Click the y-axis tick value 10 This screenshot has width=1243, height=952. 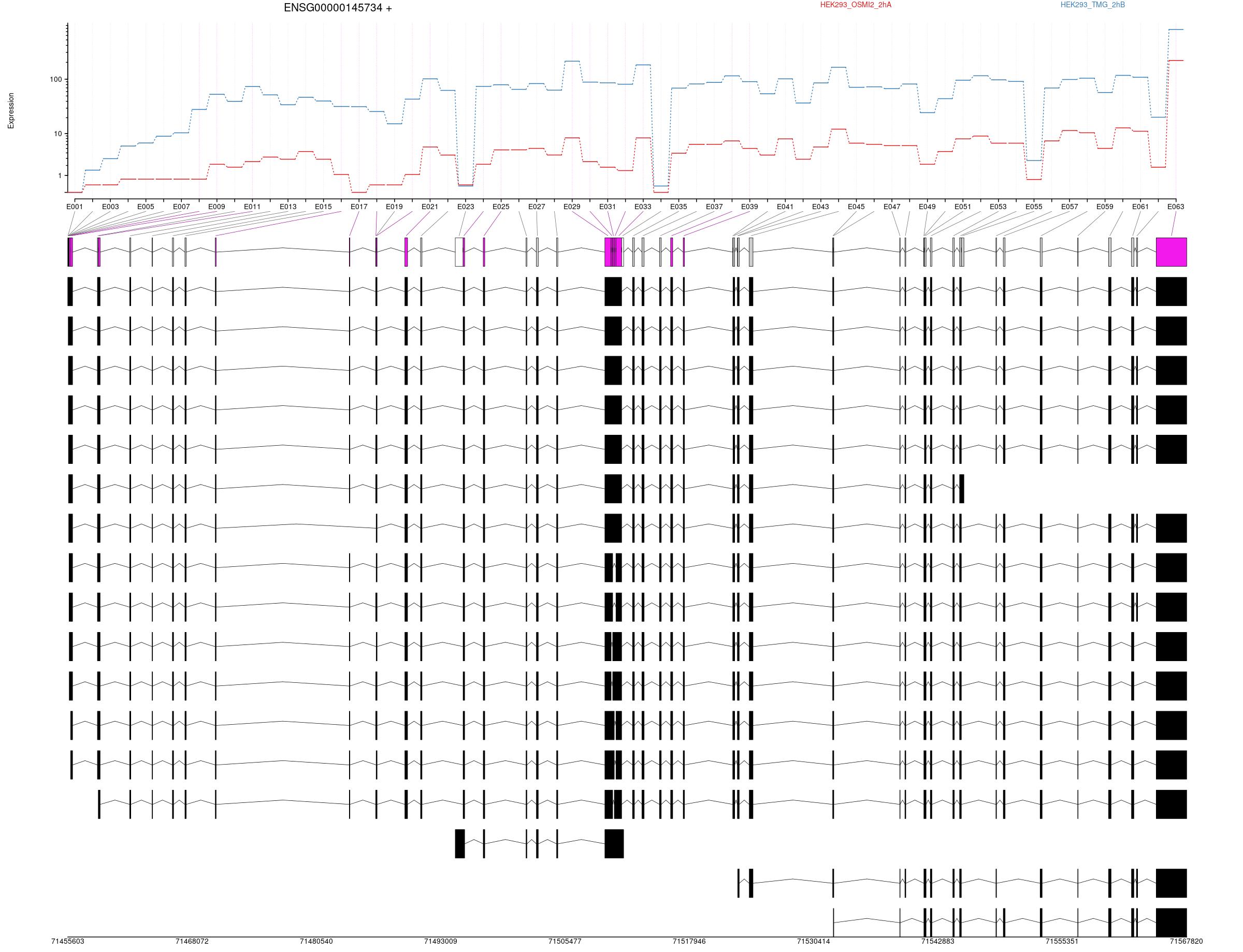[x=57, y=134]
